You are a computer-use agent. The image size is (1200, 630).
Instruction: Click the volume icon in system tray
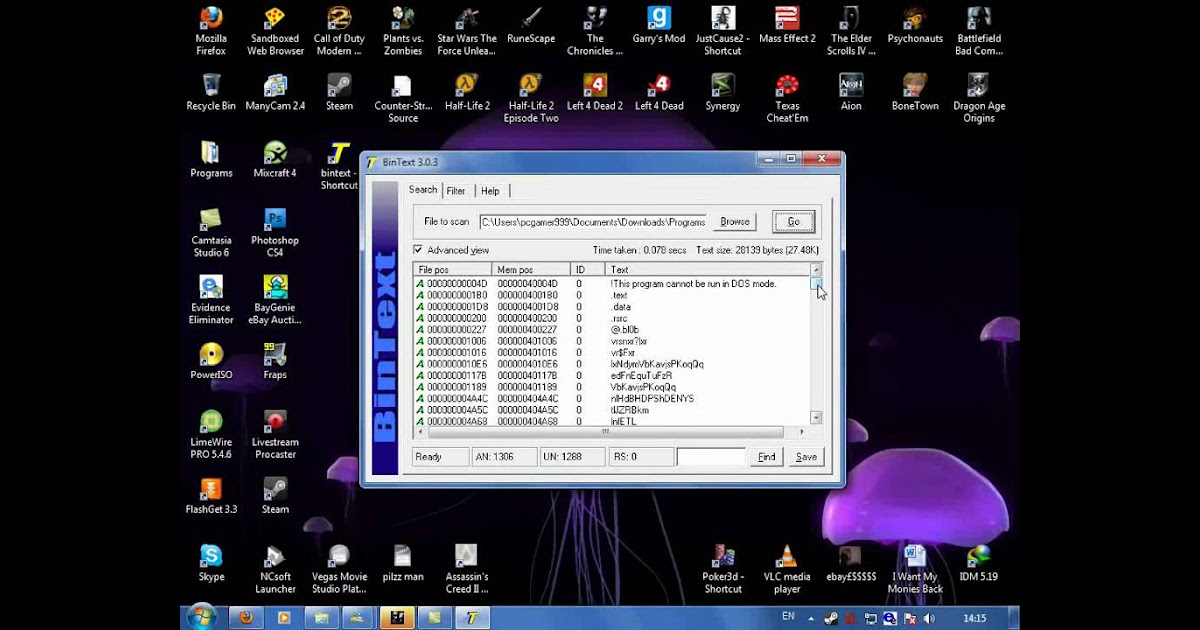tap(929, 618)
